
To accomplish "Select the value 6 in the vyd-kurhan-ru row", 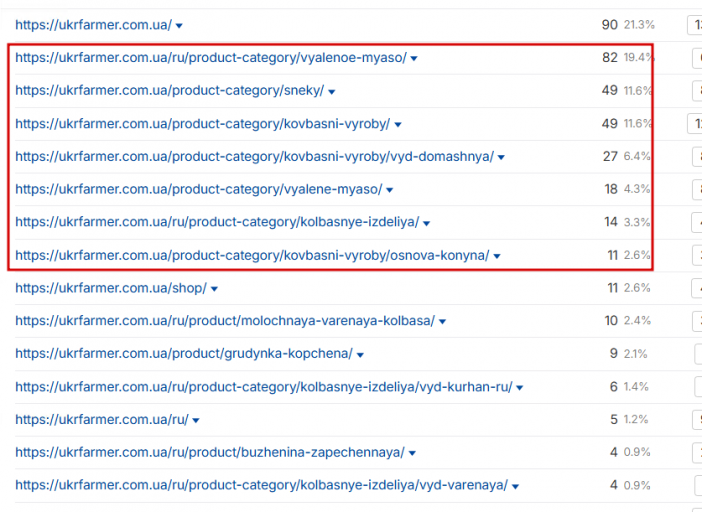I will click(x=614, y=387).
